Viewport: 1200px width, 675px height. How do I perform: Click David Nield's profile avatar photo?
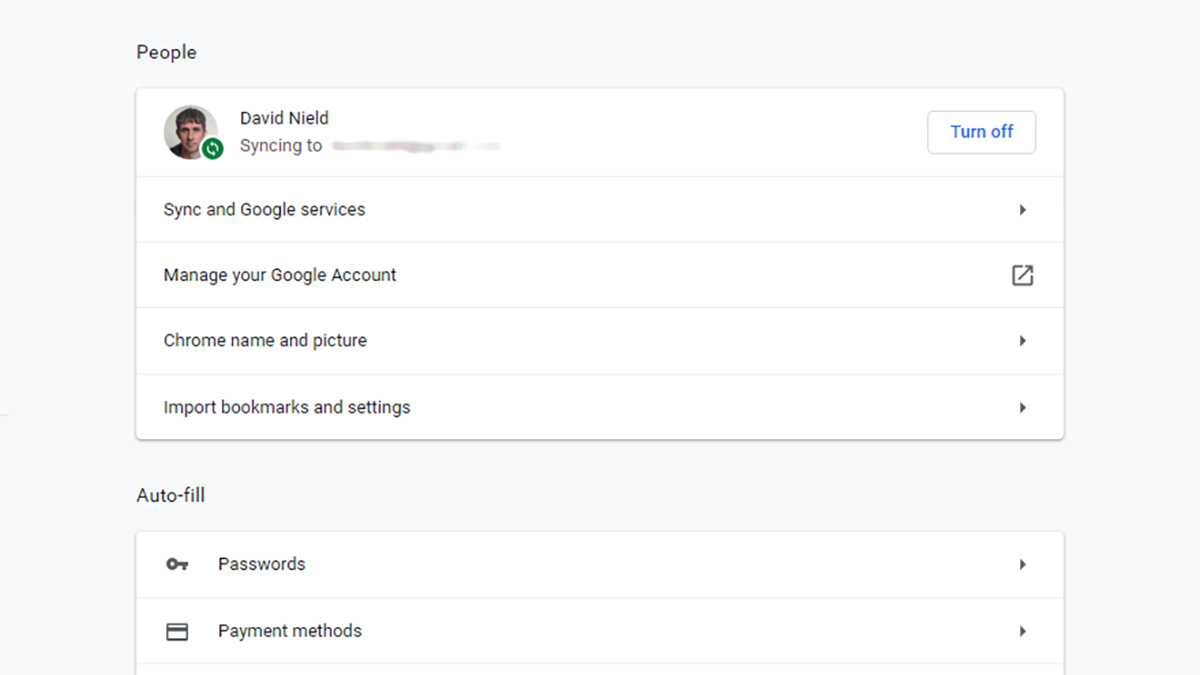coord(191,132)
